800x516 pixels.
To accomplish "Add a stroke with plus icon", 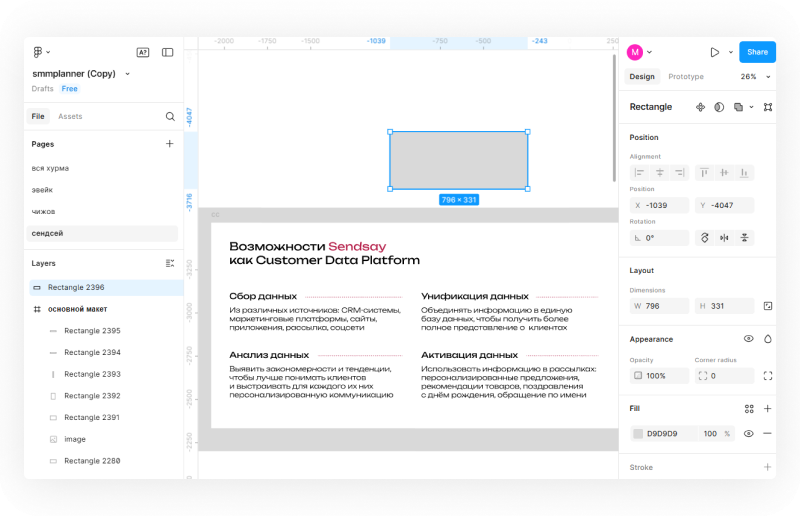I will 767,467.
